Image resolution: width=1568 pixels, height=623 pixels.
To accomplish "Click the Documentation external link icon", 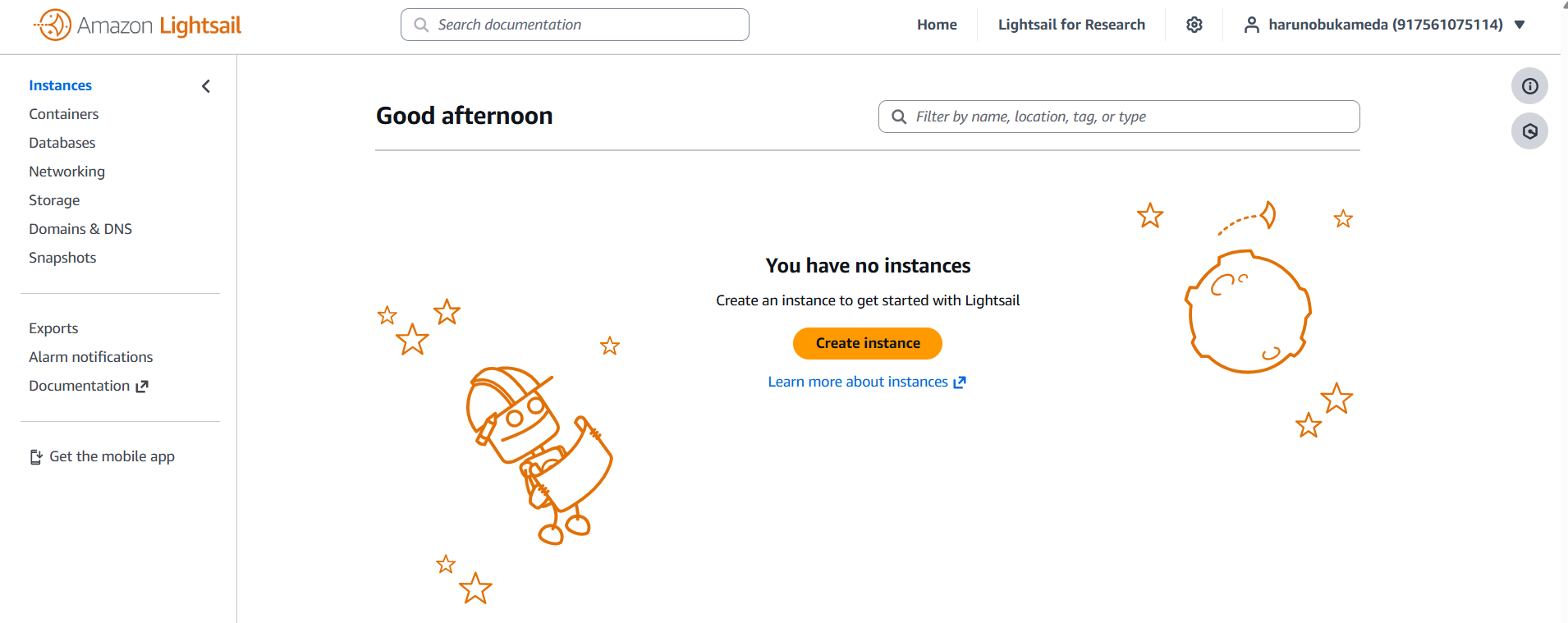I will click(142, 387).
